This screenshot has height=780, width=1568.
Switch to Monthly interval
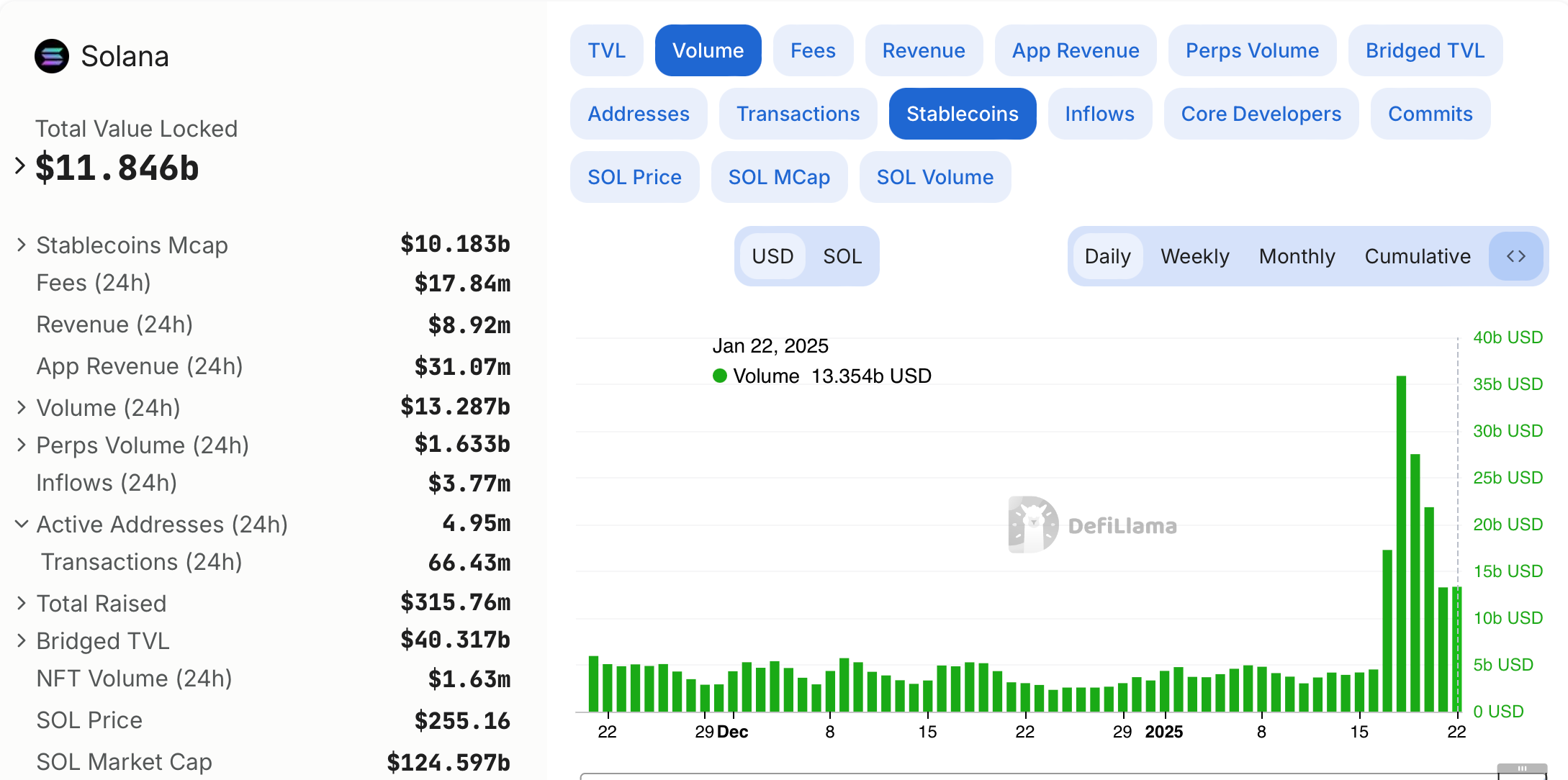[1297, 256]
